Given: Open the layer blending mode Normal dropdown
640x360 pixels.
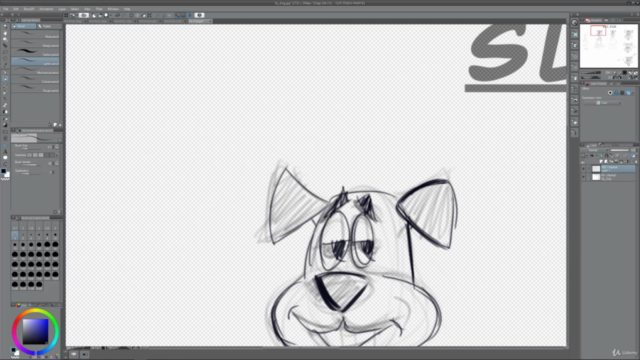Looking at the screenshot, I should tap(595, 150).
